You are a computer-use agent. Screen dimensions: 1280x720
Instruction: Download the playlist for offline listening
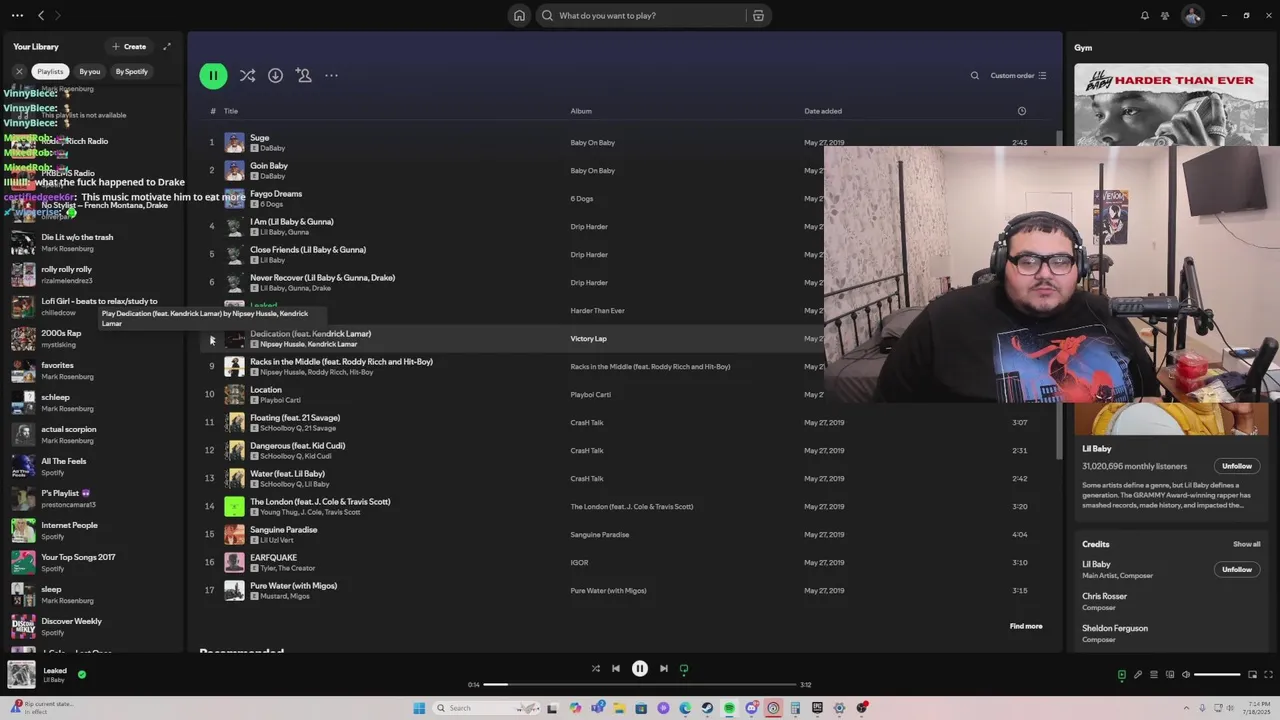click(x=275, y=75)
